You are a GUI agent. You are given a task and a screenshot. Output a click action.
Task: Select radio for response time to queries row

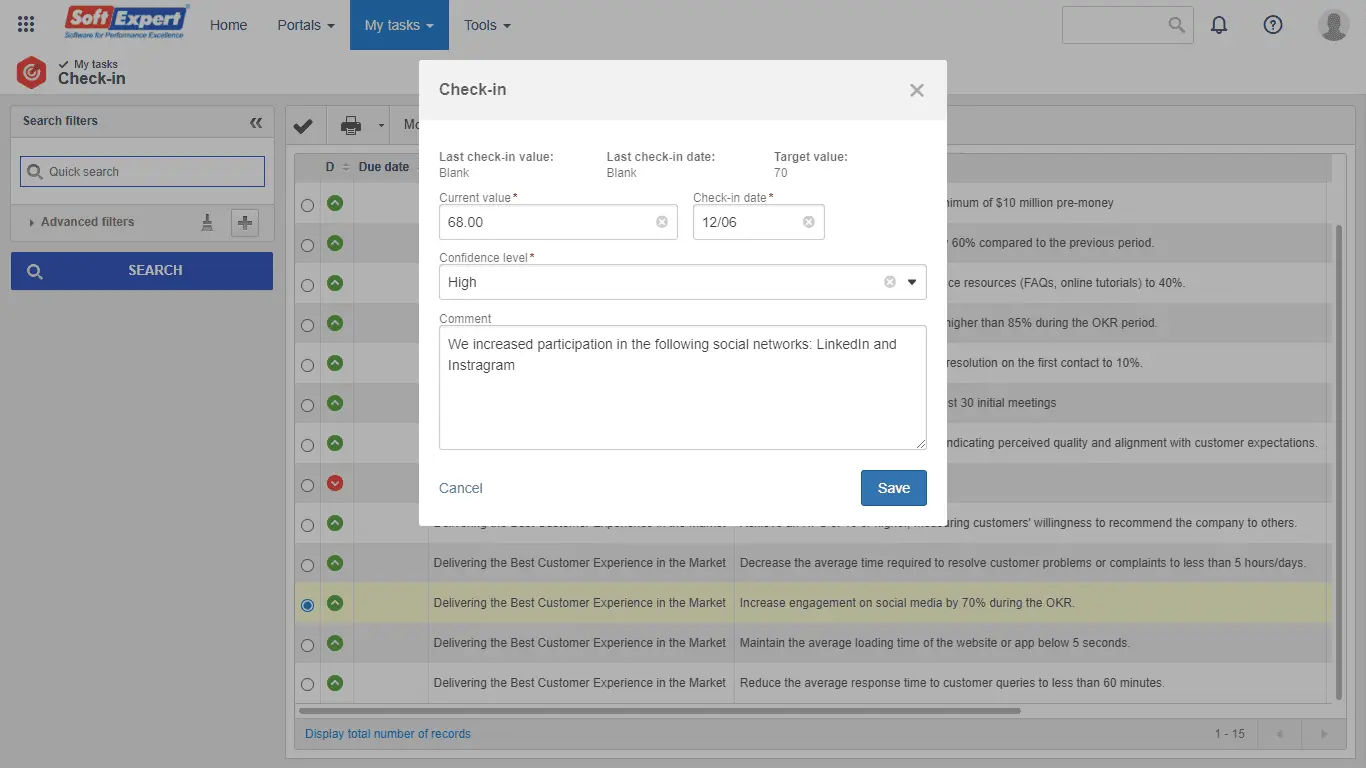click(x=307, y=685)
